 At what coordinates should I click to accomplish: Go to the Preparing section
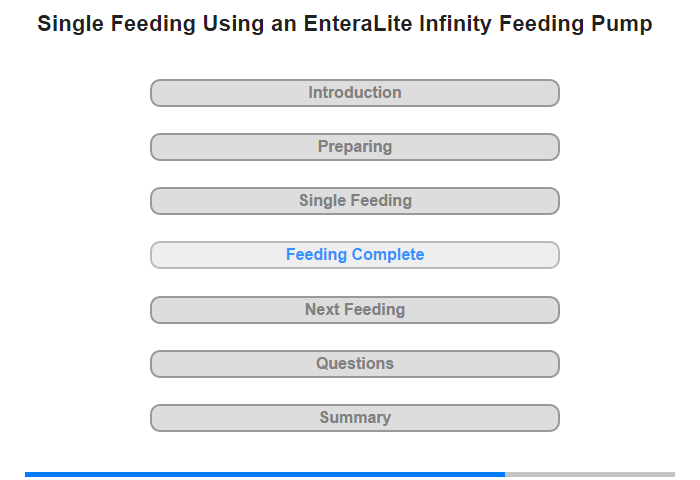(x=355, y=147)
